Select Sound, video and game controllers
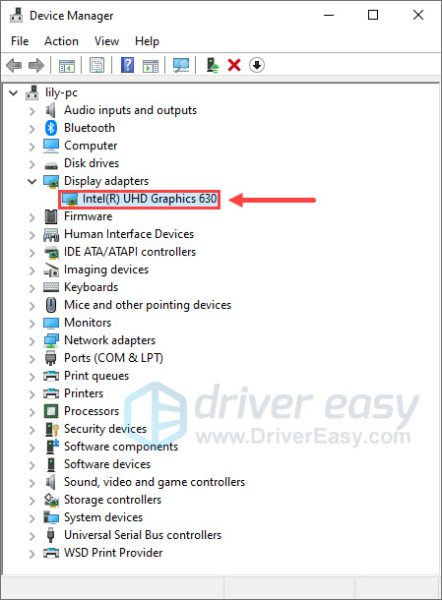Screen dimensions: 442x600 [154, 482]
